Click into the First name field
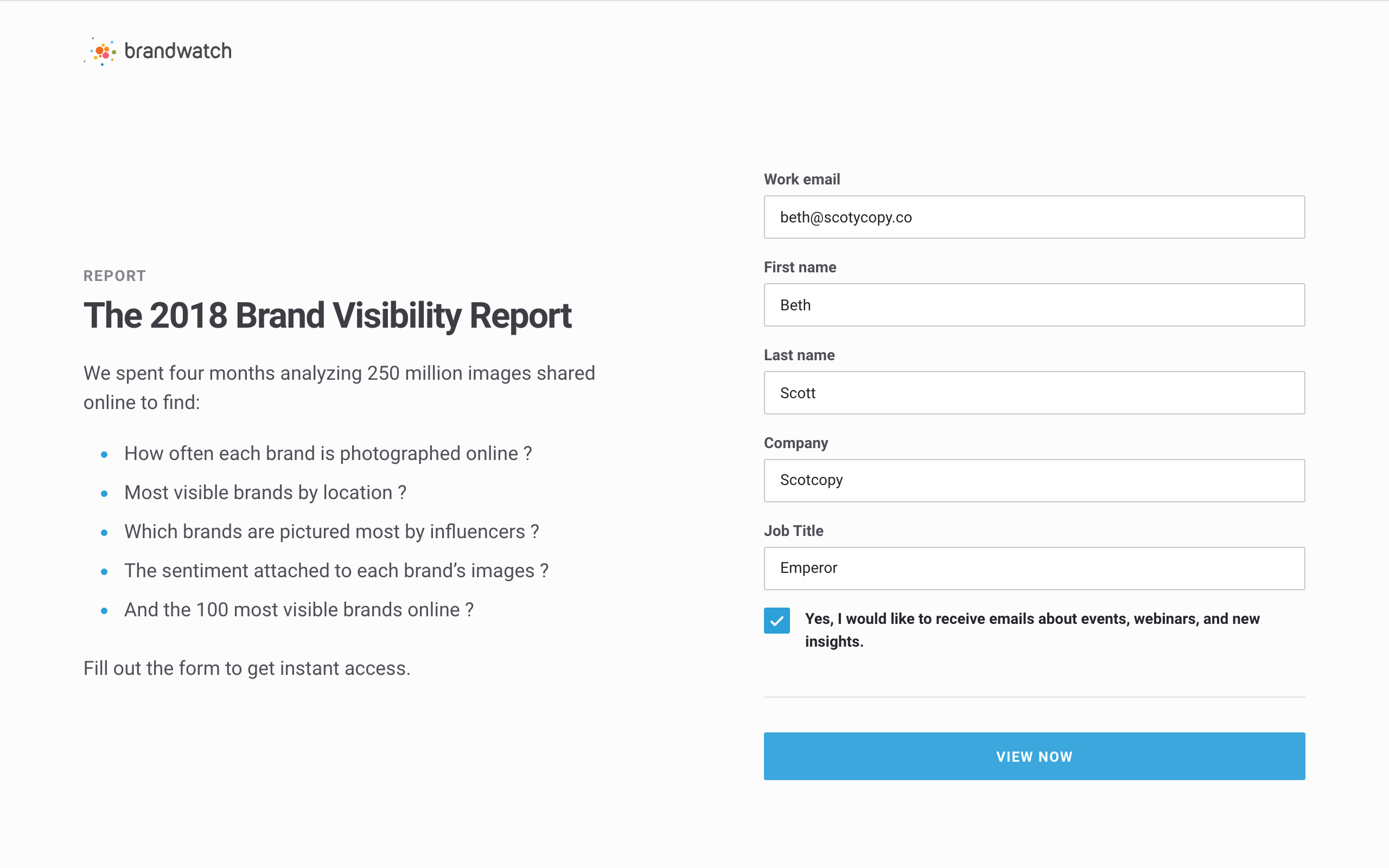 (1034, 305)
